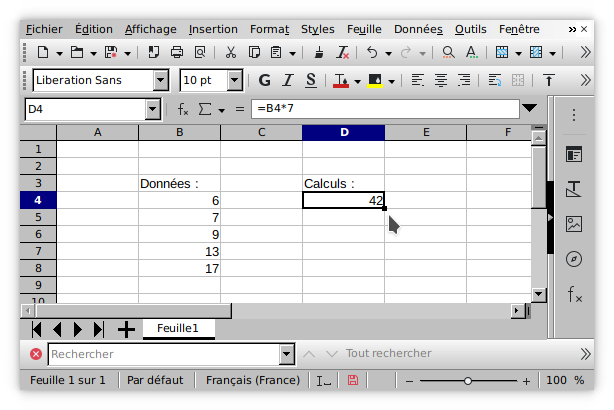Screen dimensions: 614x410
Task: Open the Navigator compass icon in sidebar
Action: [x=574, y=259]
